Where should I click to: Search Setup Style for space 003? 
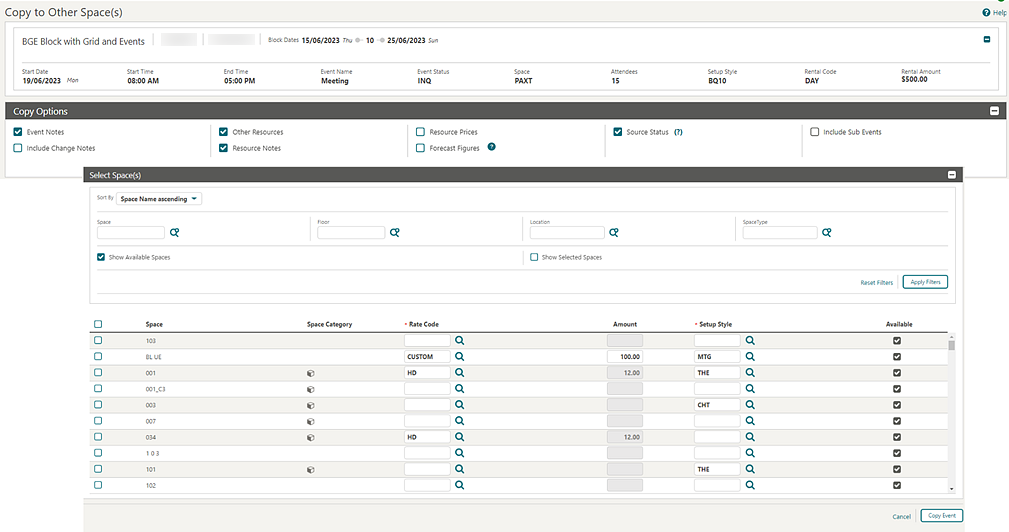coord(750,405)
